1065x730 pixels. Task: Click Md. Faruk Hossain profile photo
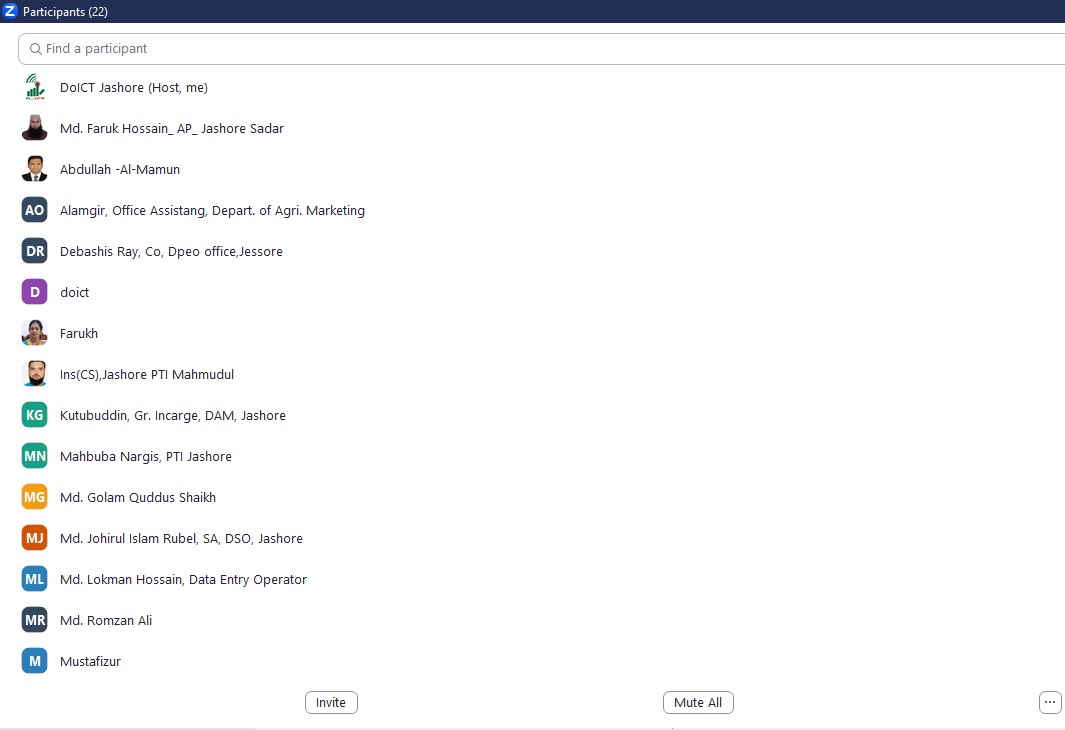(x=35, y=129)
